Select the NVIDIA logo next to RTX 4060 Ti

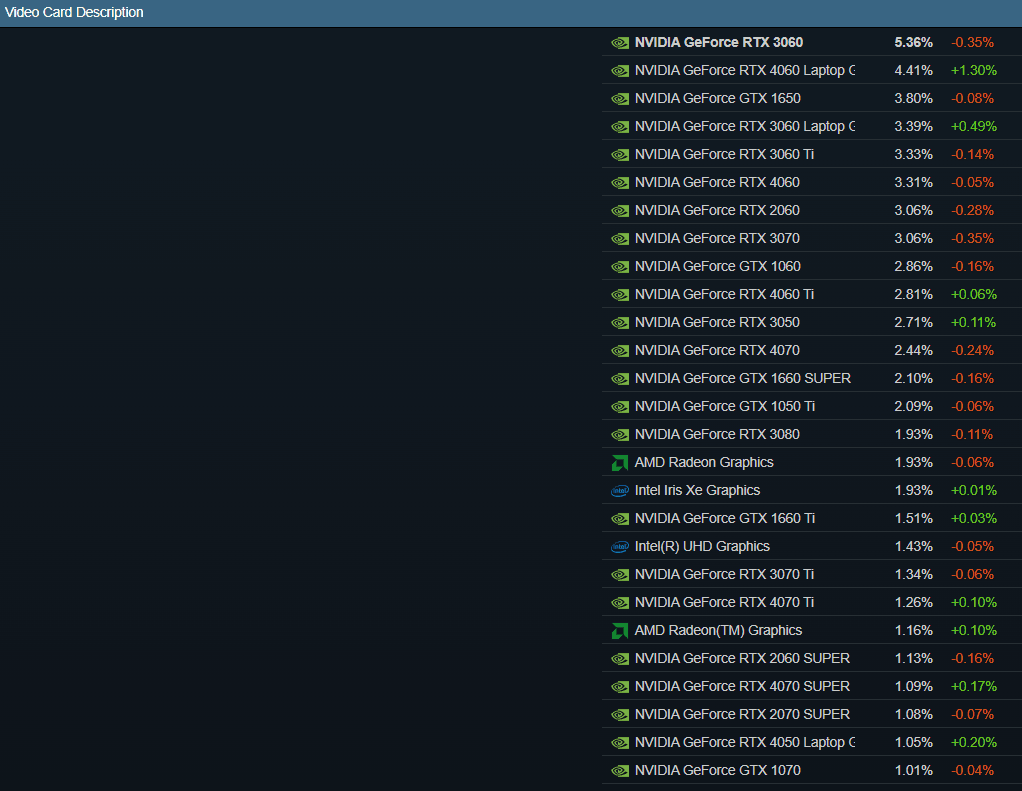pos(620,295)
